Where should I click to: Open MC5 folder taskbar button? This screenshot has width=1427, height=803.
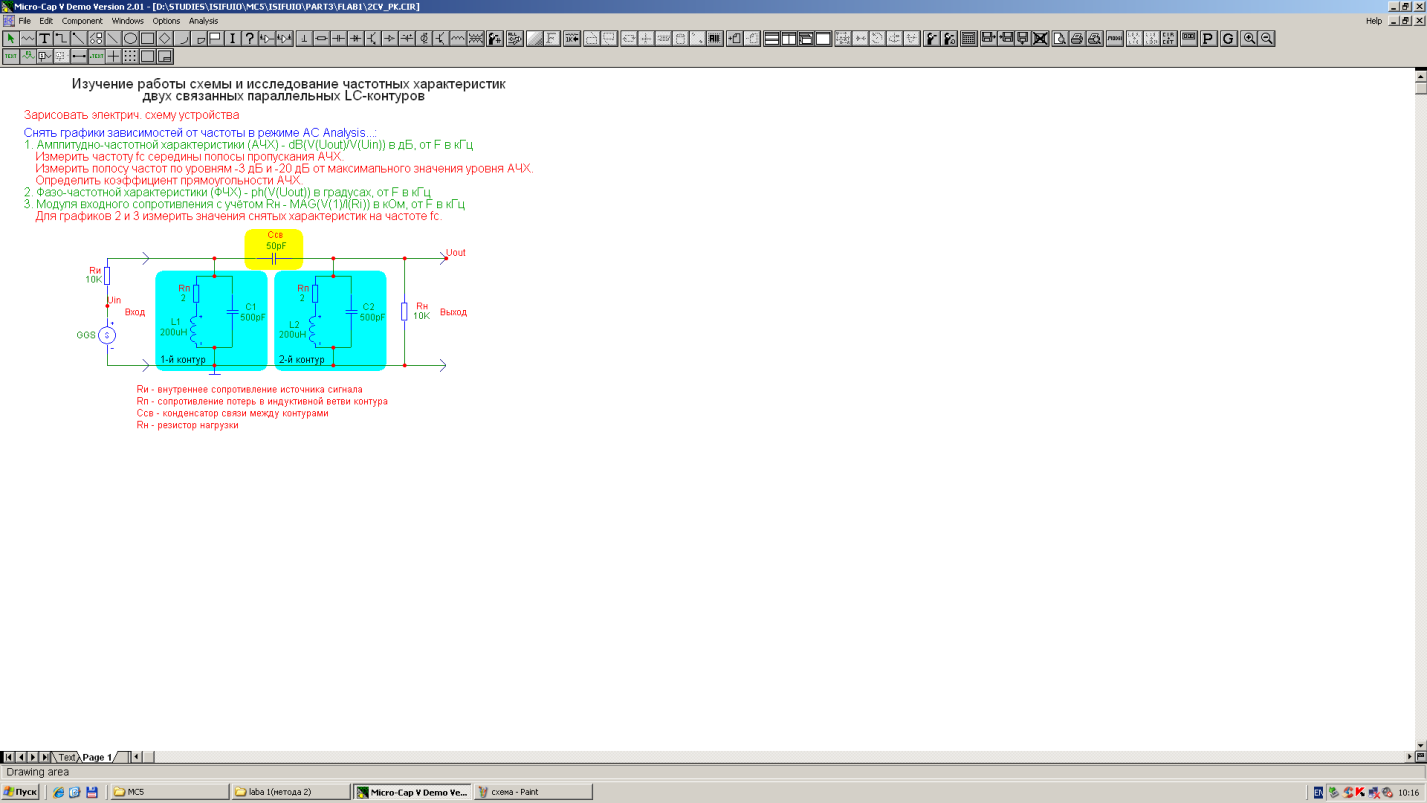(168, 792)
